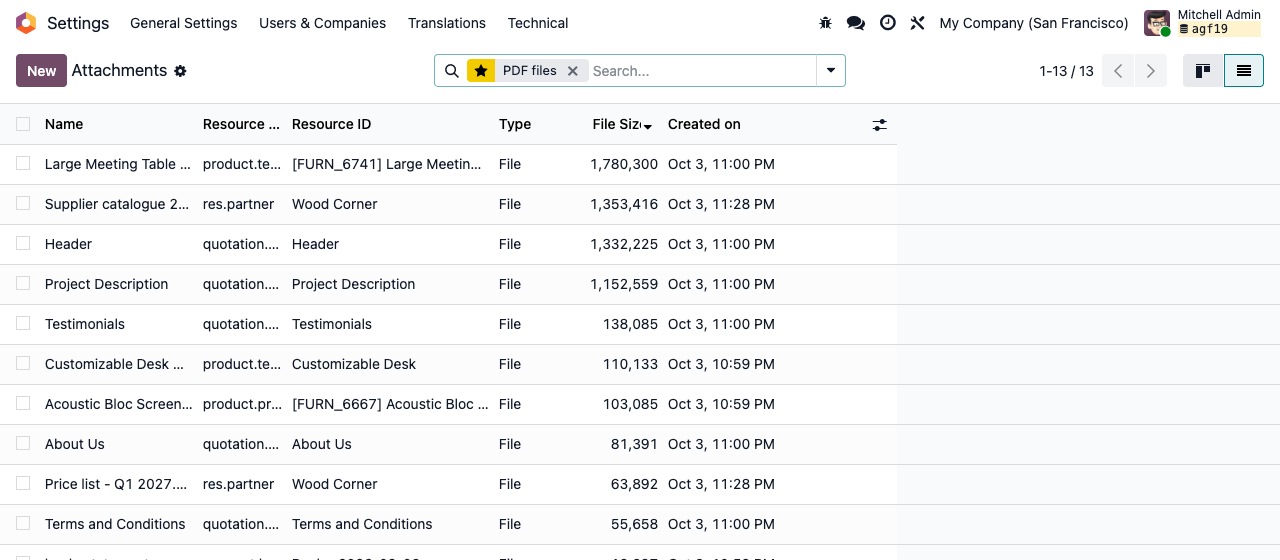
Task: Open the Testimonials attachment name
Action: pos(85,324)
